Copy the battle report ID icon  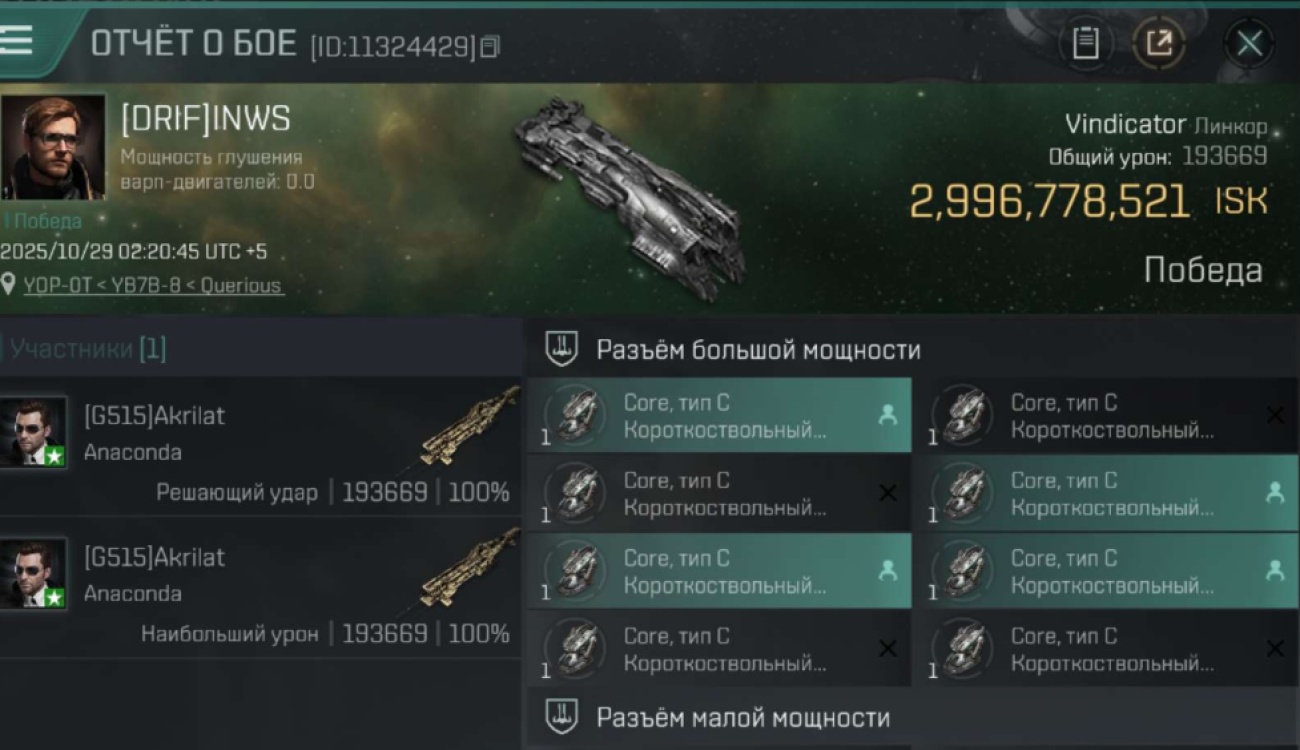489,46
